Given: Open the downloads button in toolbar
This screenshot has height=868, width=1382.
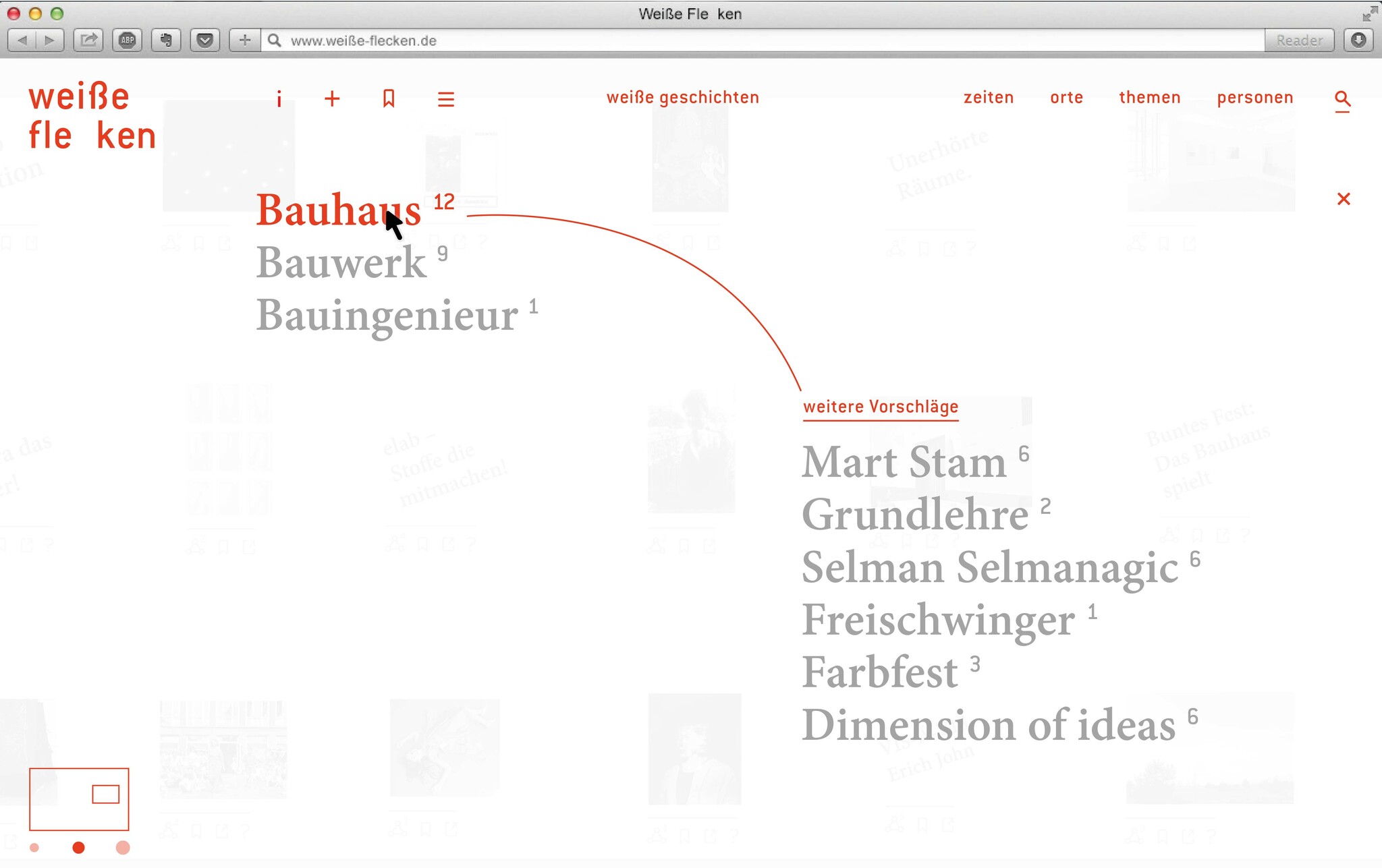Looking at the screenshot, I should 1359,40.
